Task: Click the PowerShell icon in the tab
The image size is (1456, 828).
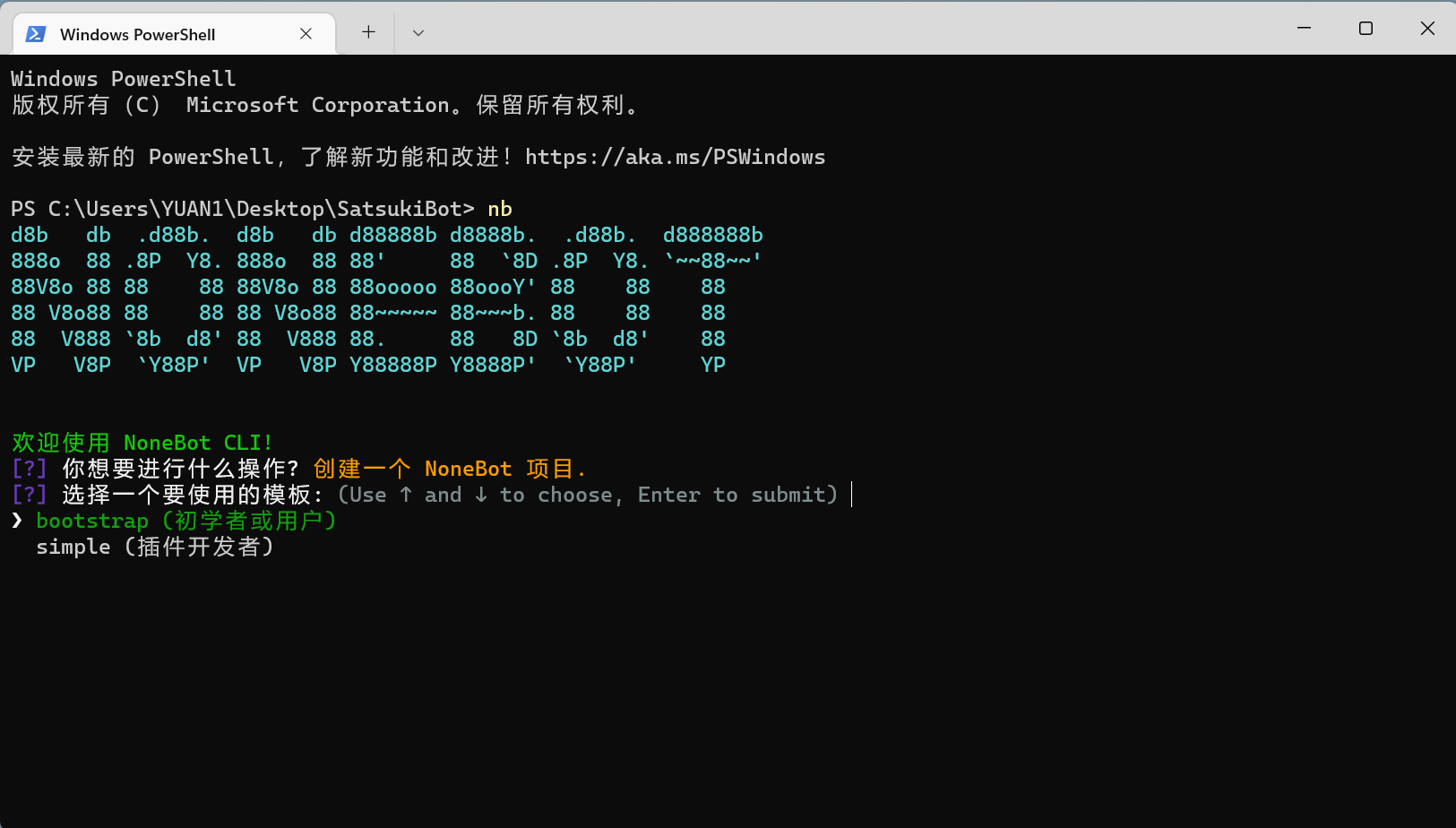Action: [x=36, y=34]
